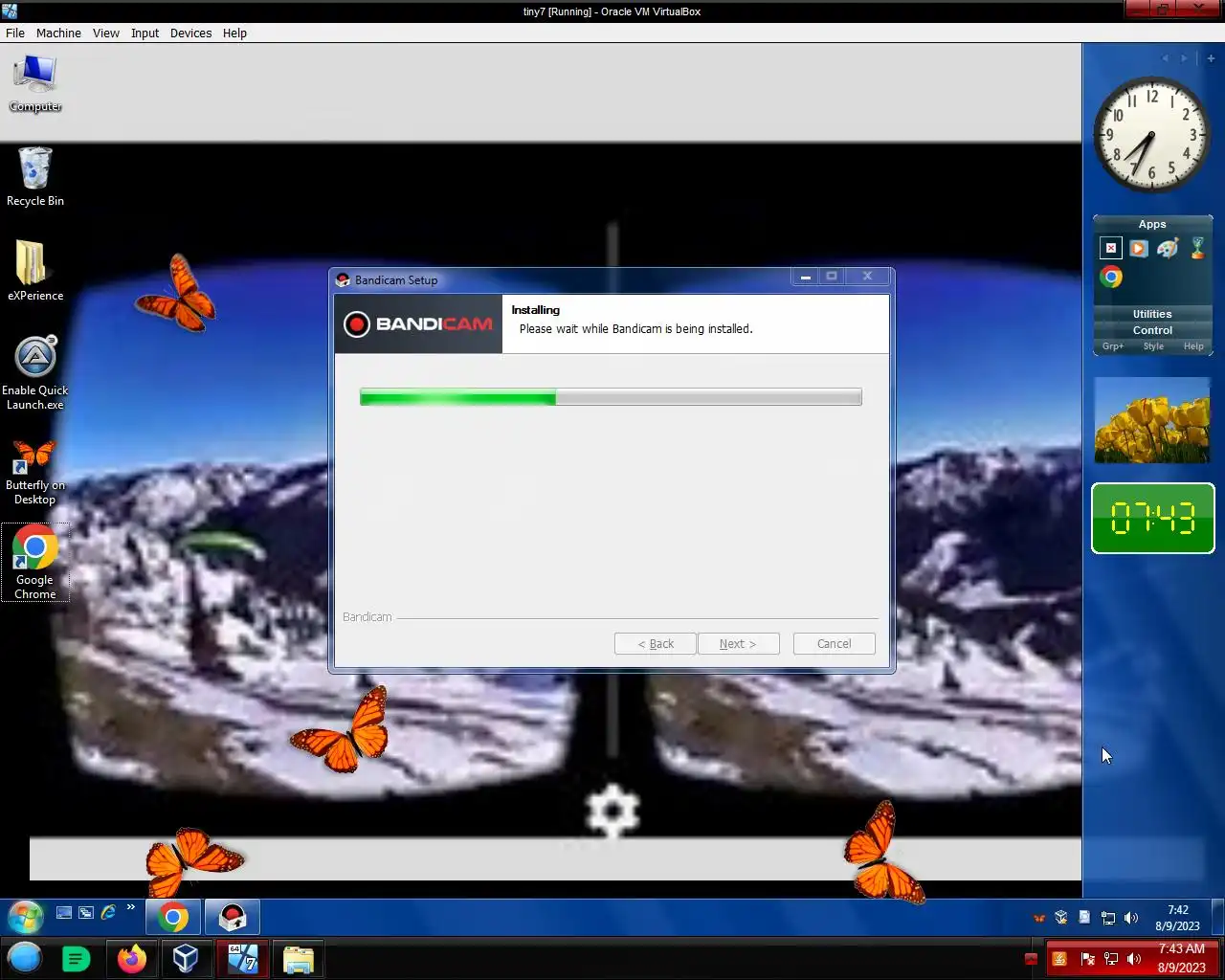Switch to Bandicam Setup in the guest taskbar

click(x=233, y=918)
